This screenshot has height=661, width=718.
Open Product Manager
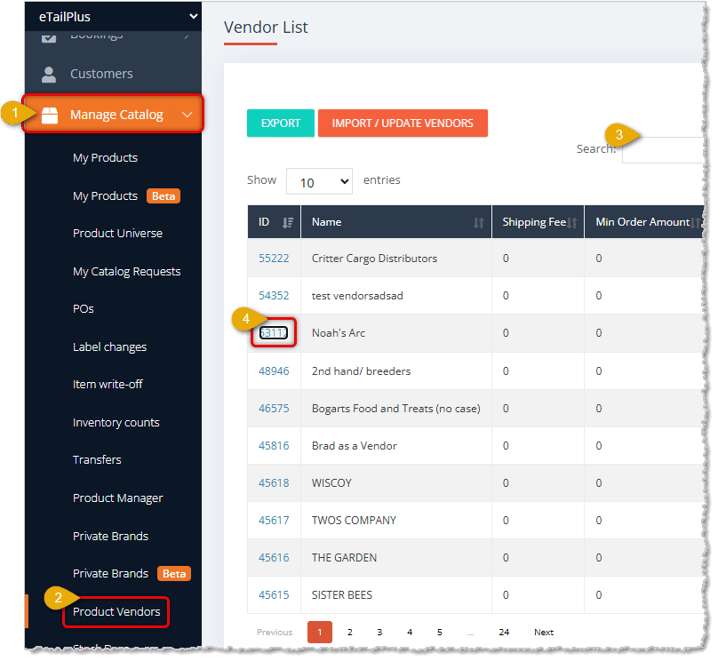click(118, 498)
